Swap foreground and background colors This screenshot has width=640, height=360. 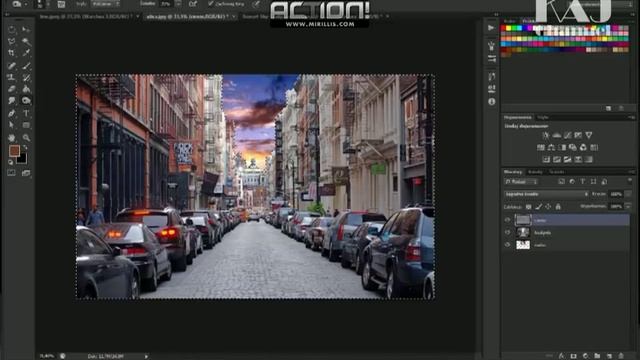point(25,147)
